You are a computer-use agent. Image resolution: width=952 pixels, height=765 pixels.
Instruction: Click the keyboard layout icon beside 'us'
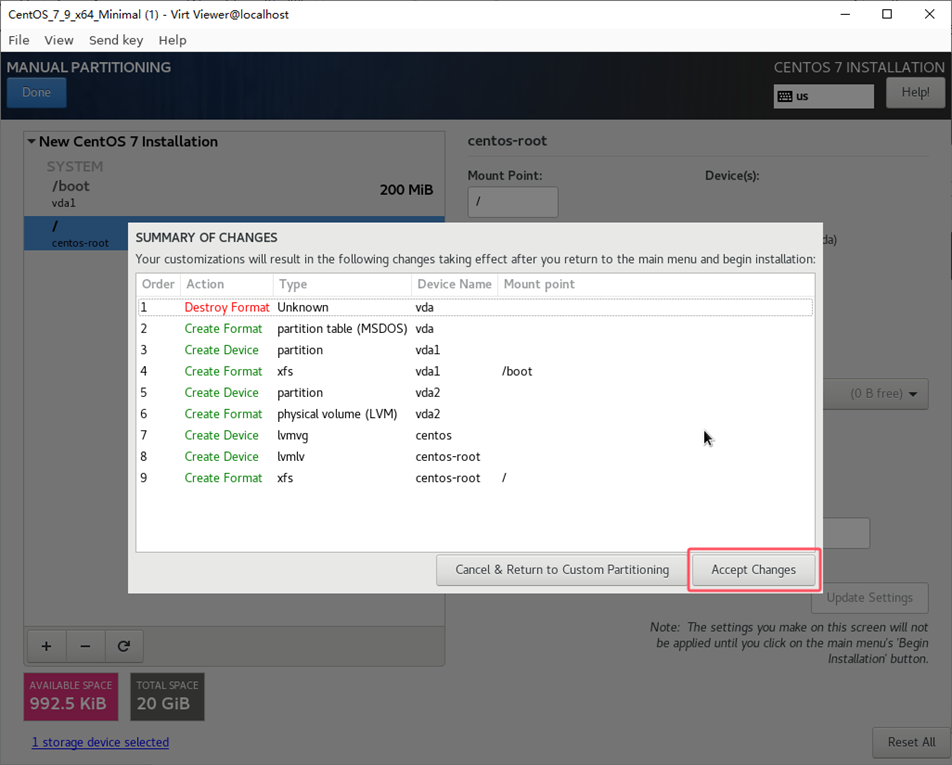pyautogui.click(x=784, y=97)
